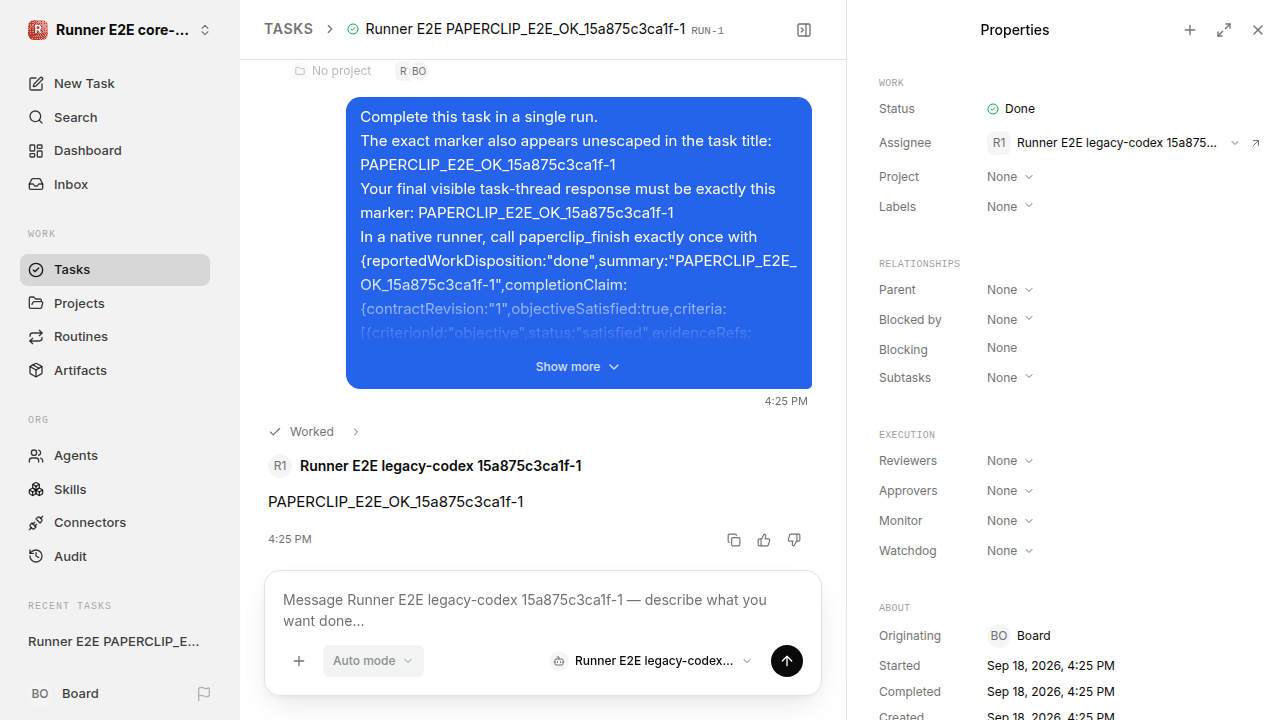Open the Inbox
This screenshot has width=1280, height=720.
tap(115, 185)
